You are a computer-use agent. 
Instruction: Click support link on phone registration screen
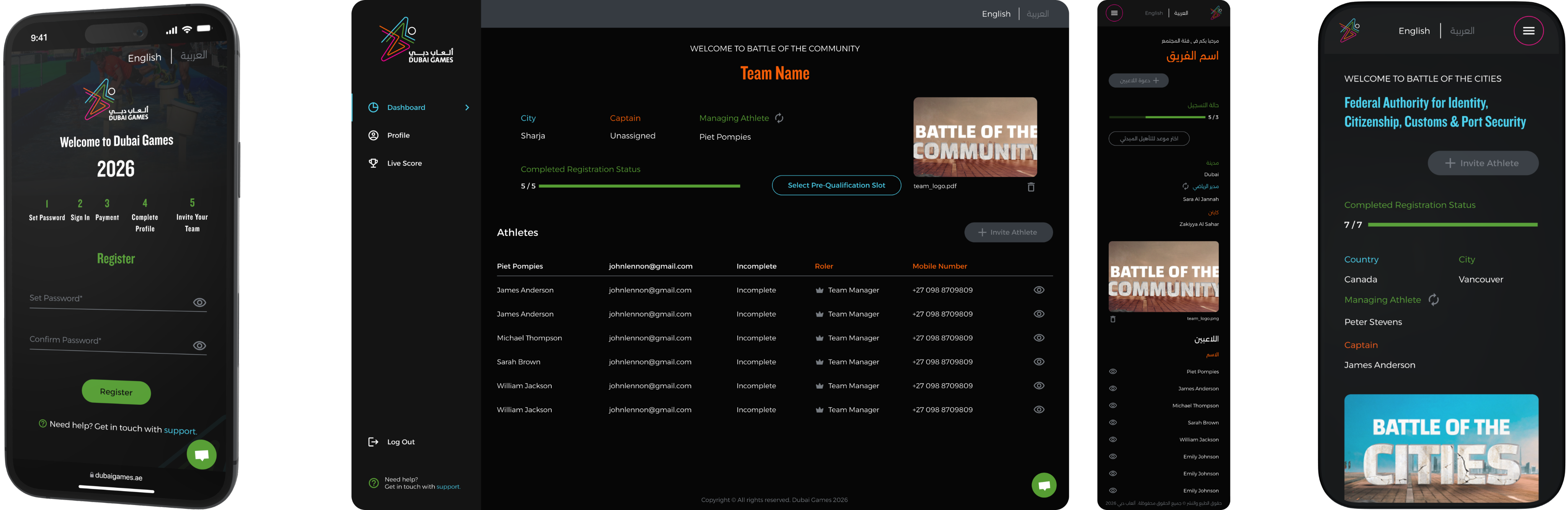180,431
